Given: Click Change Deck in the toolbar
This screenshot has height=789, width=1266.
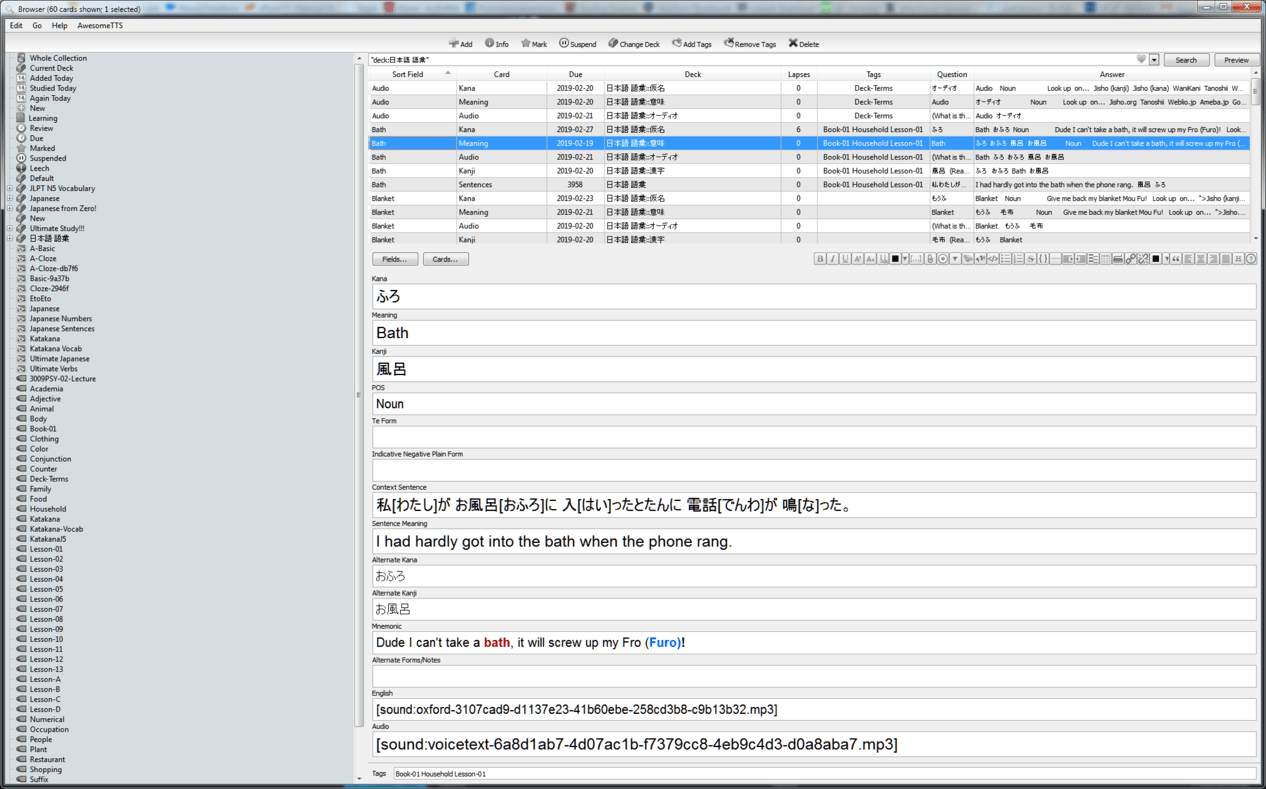Looking at the screenshot, I should pos(634,44).
